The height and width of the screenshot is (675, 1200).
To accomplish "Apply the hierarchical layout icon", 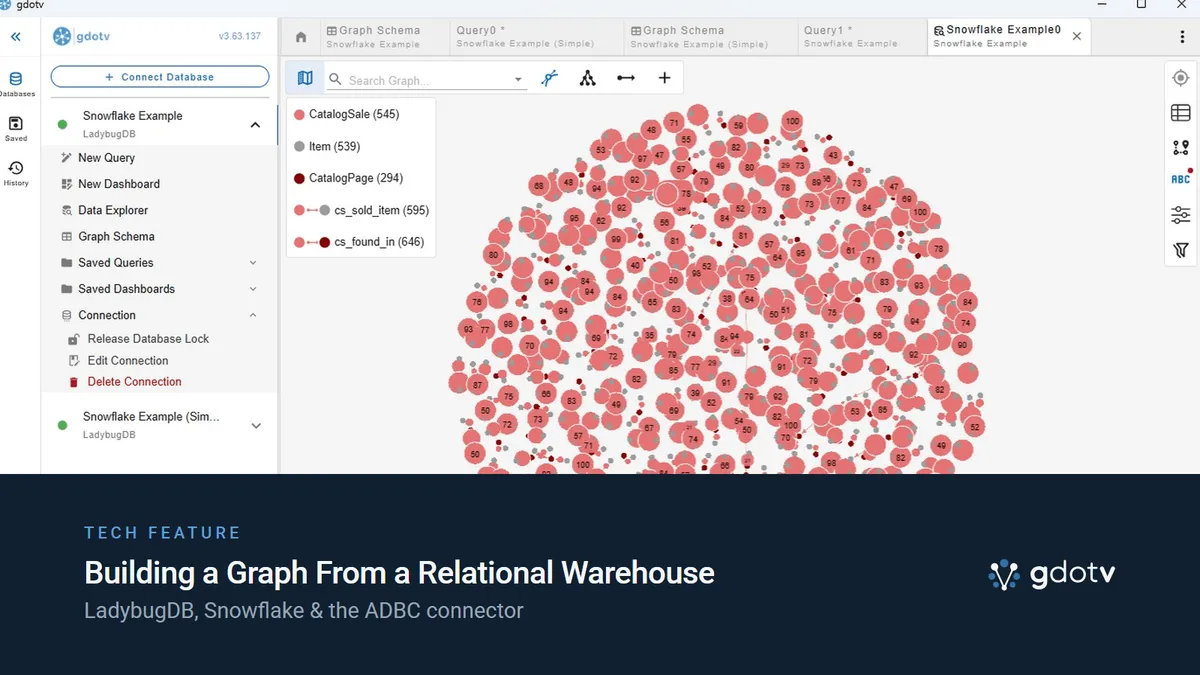I will click(x=587, y=78).
